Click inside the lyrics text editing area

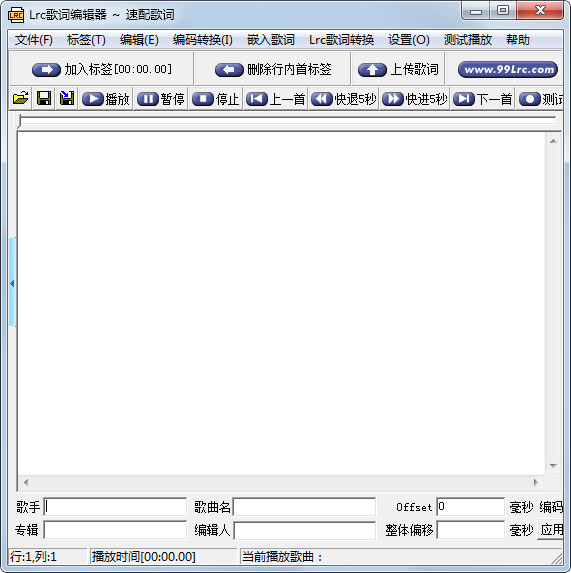tap(281, 303)
